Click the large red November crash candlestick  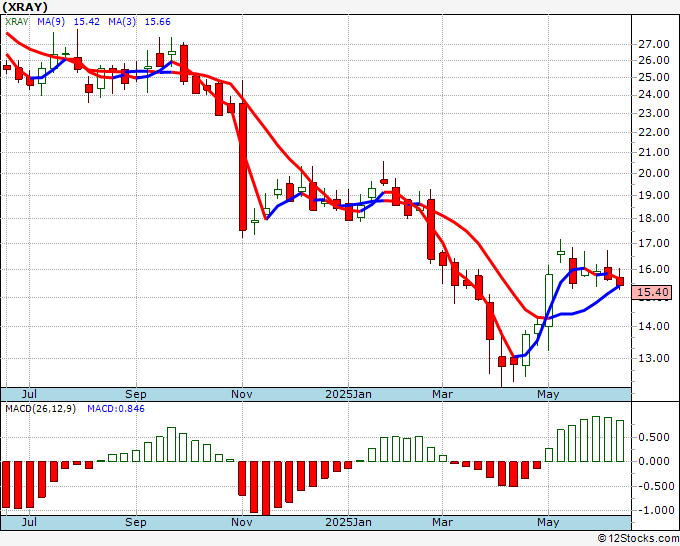pyautogui.click(x=243, y=167)
